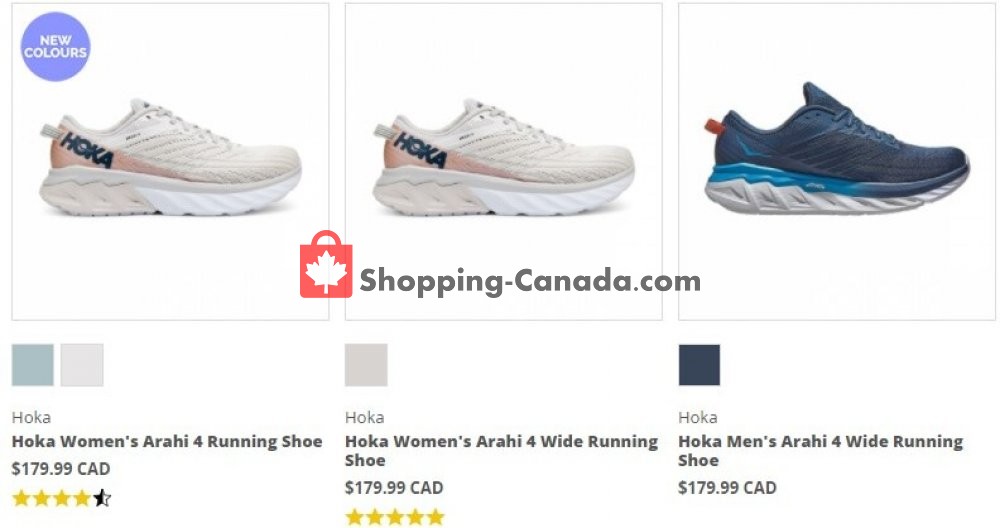
Task: Click the Hoka brand label of third product
Action: 698,418
